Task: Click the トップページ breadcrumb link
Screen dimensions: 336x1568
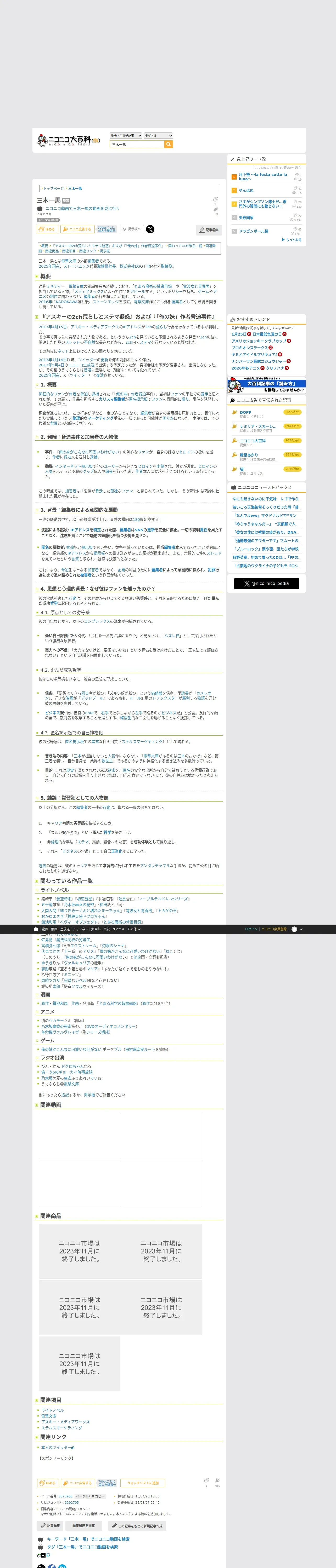Action: (x=53, y=189)
